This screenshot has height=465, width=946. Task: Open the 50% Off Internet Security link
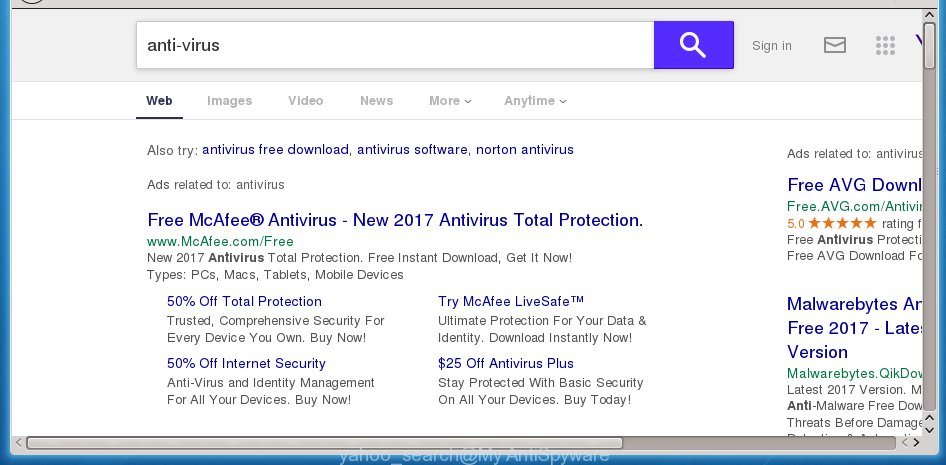coord(246,363)
